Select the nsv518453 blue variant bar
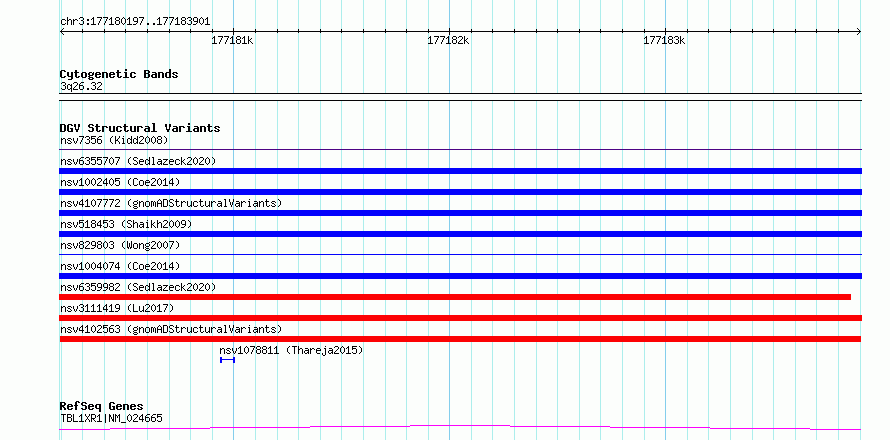Screen dimensions: 890x440 point(461,234)
